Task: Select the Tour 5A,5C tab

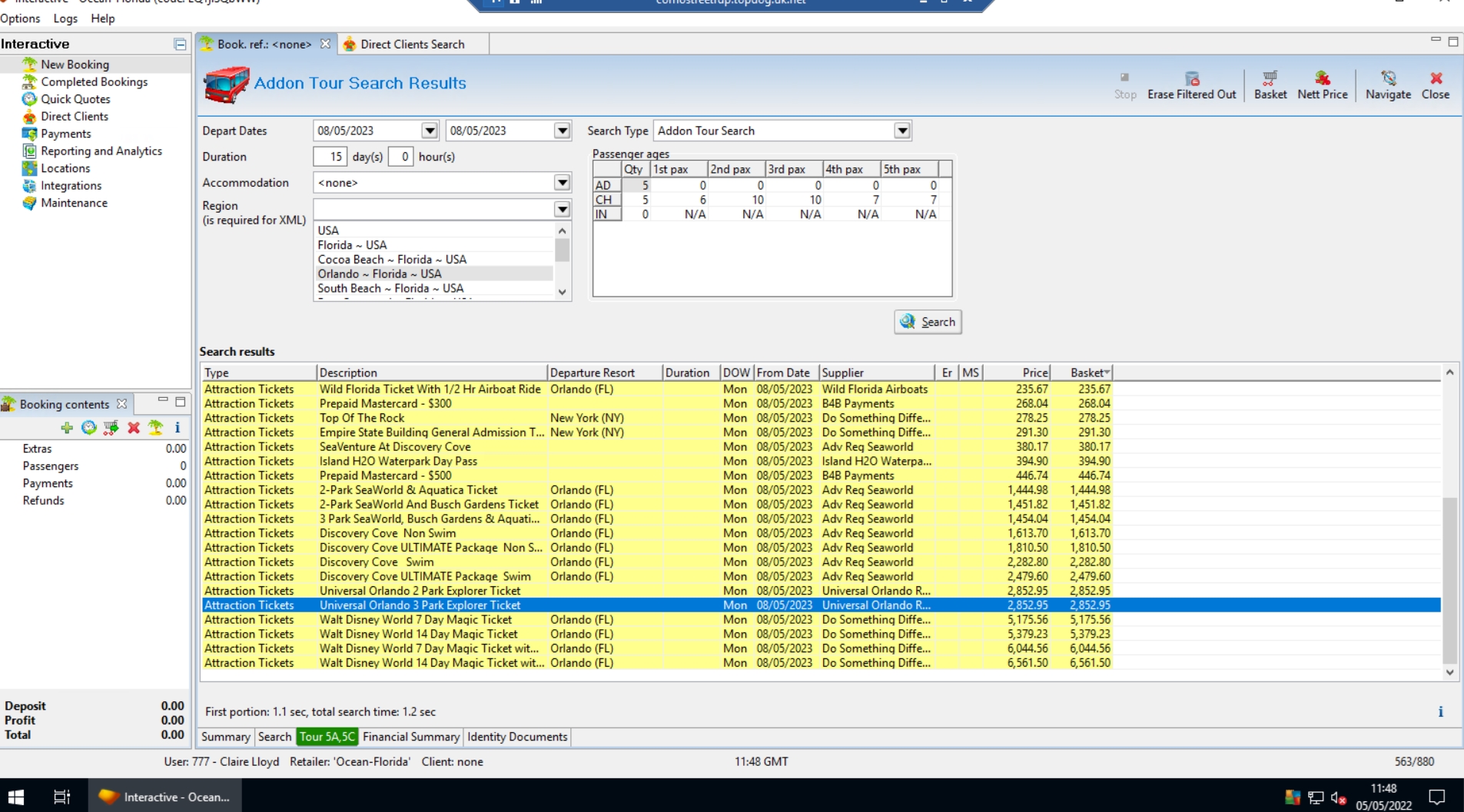Action: click(x=327, y=737)
